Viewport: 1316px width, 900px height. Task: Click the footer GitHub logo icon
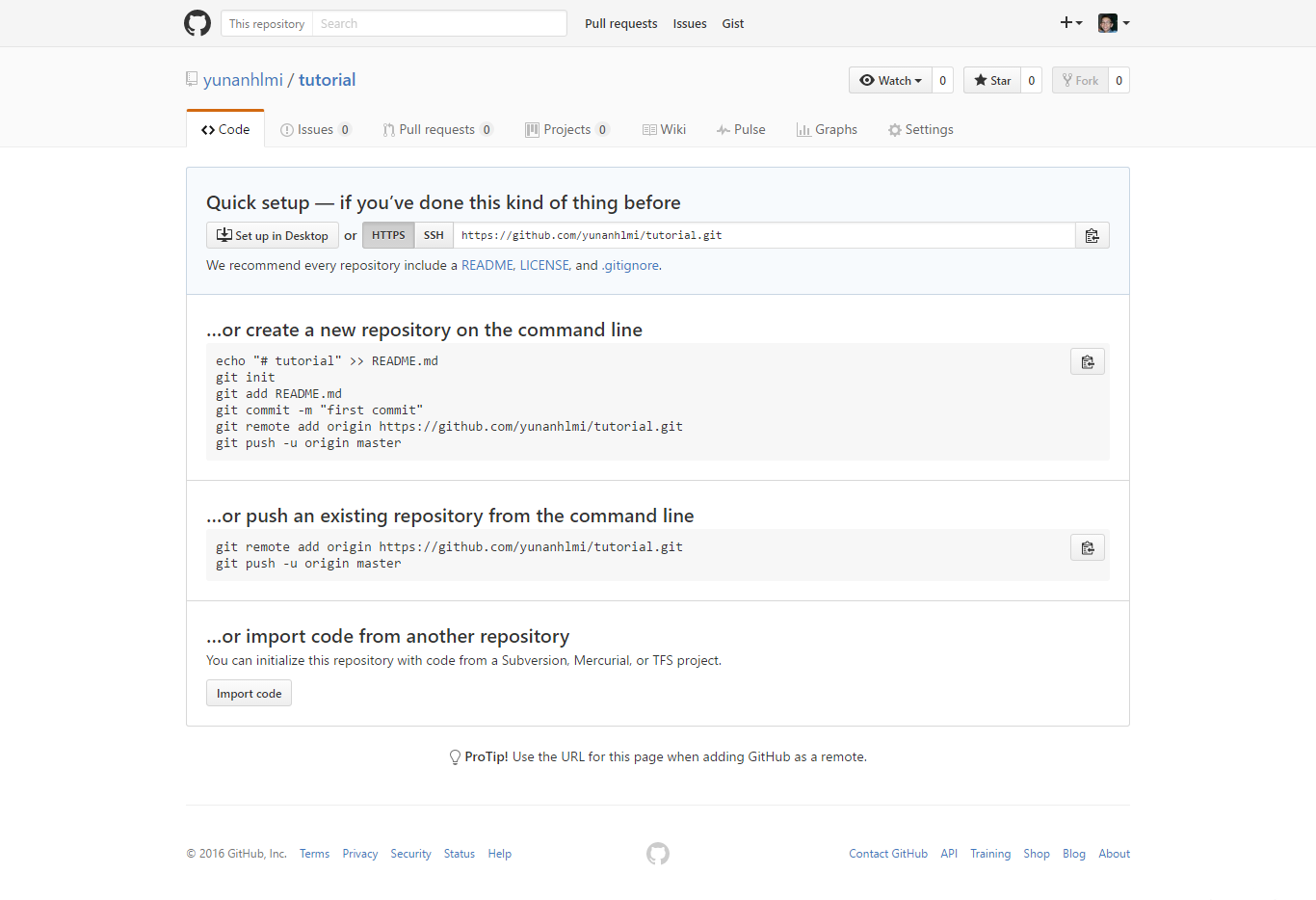pos(658,854)
